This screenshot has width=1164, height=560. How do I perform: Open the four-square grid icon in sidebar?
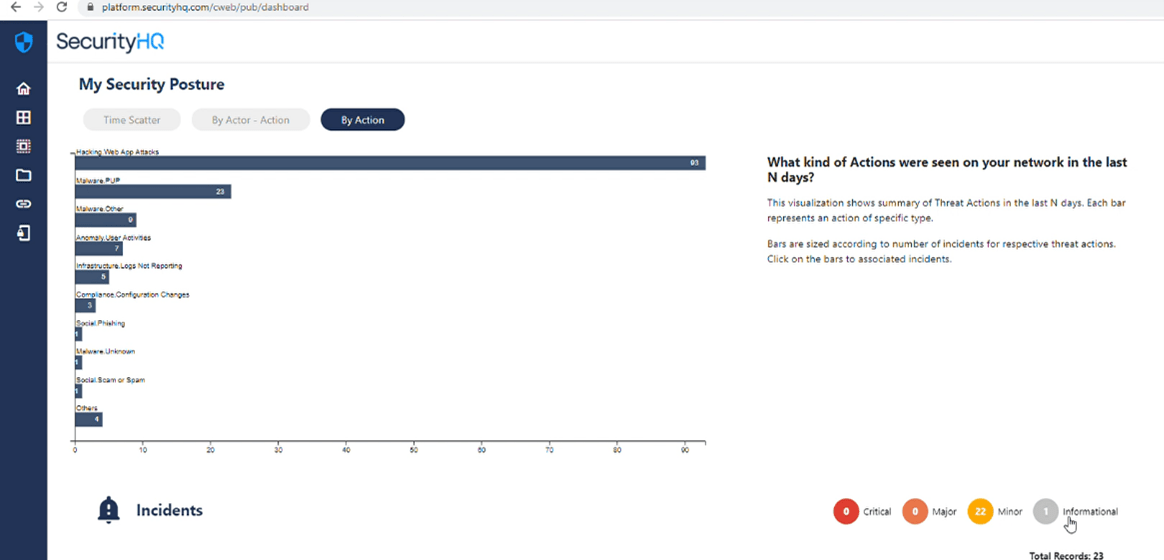point(23,118)
